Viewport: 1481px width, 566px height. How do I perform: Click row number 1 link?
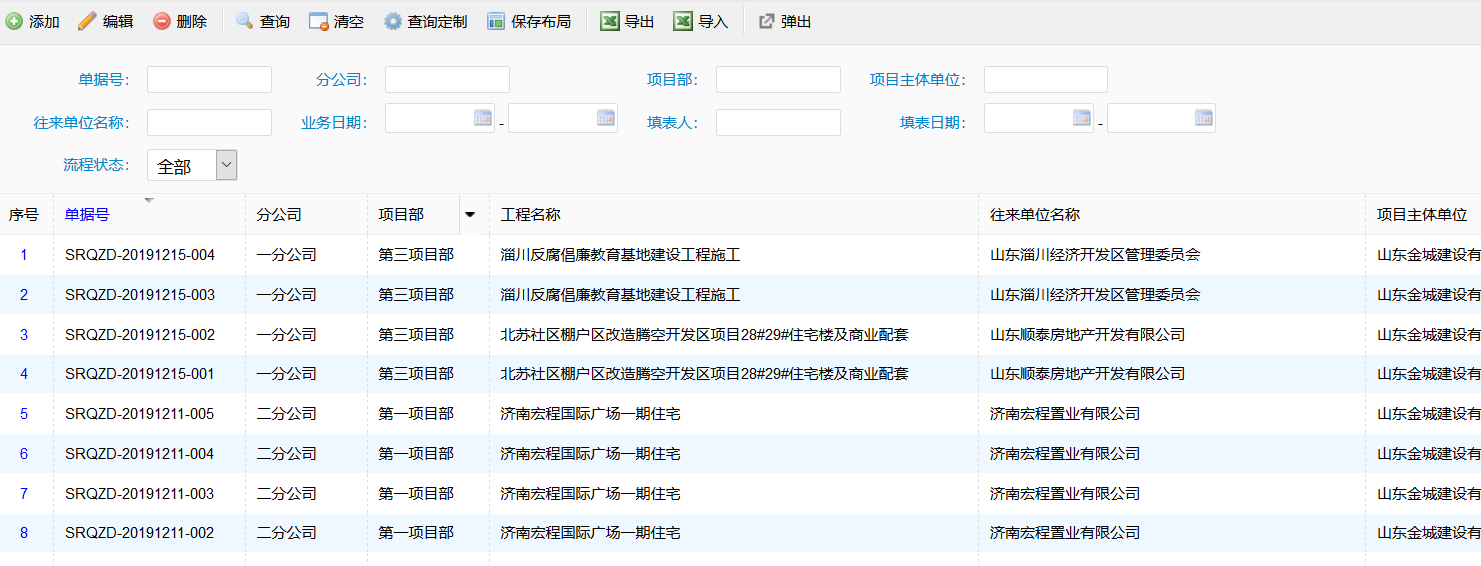pyautogui.click(x=24, y=255)
